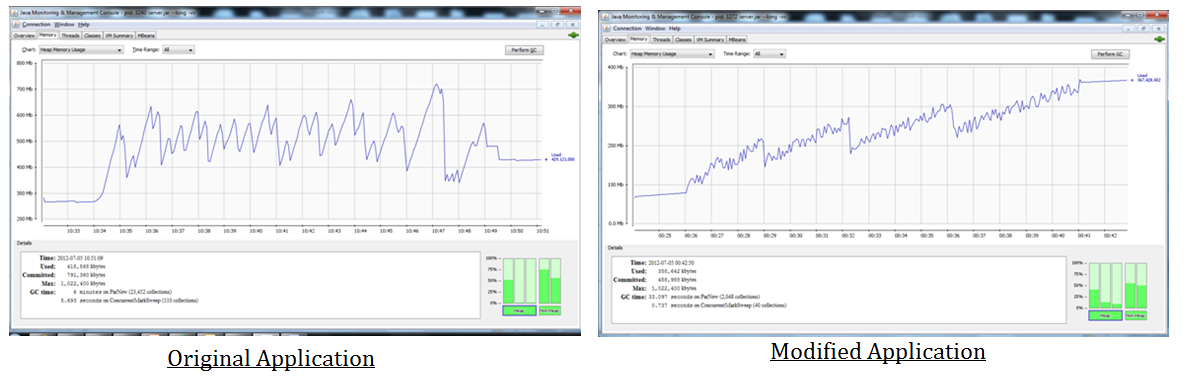1192x390 pixels.
Task: Open Help menu in Modified Application window
Action: [675, 28]
